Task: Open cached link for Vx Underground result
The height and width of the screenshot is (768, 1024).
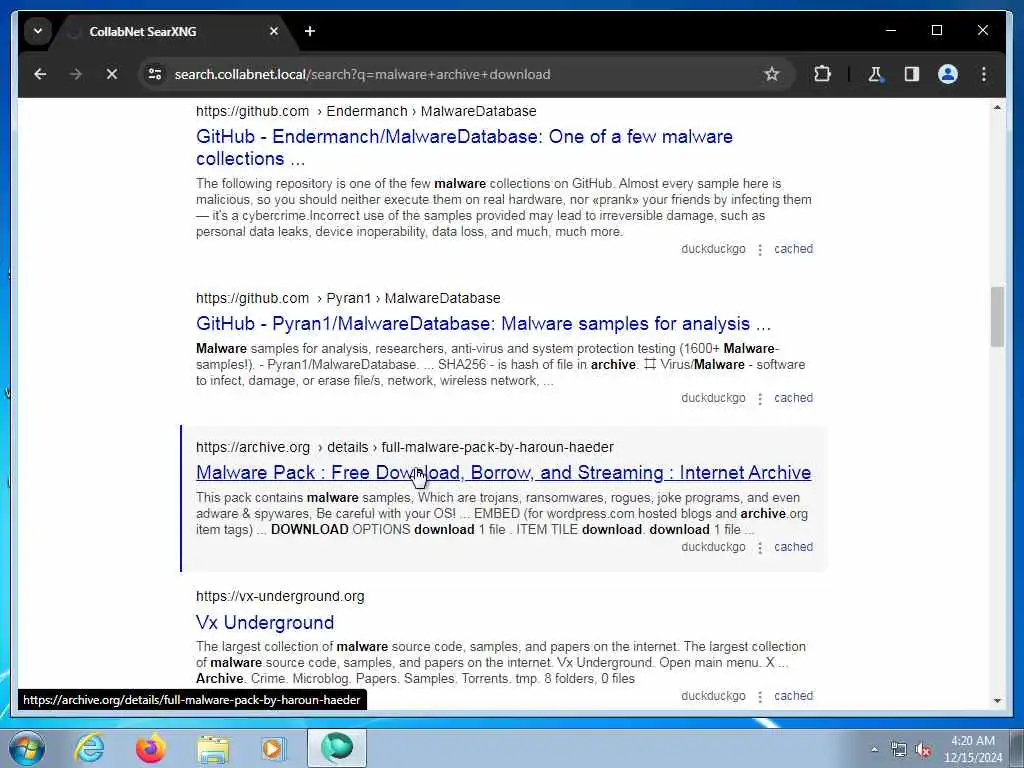Action: coord(793,696)
